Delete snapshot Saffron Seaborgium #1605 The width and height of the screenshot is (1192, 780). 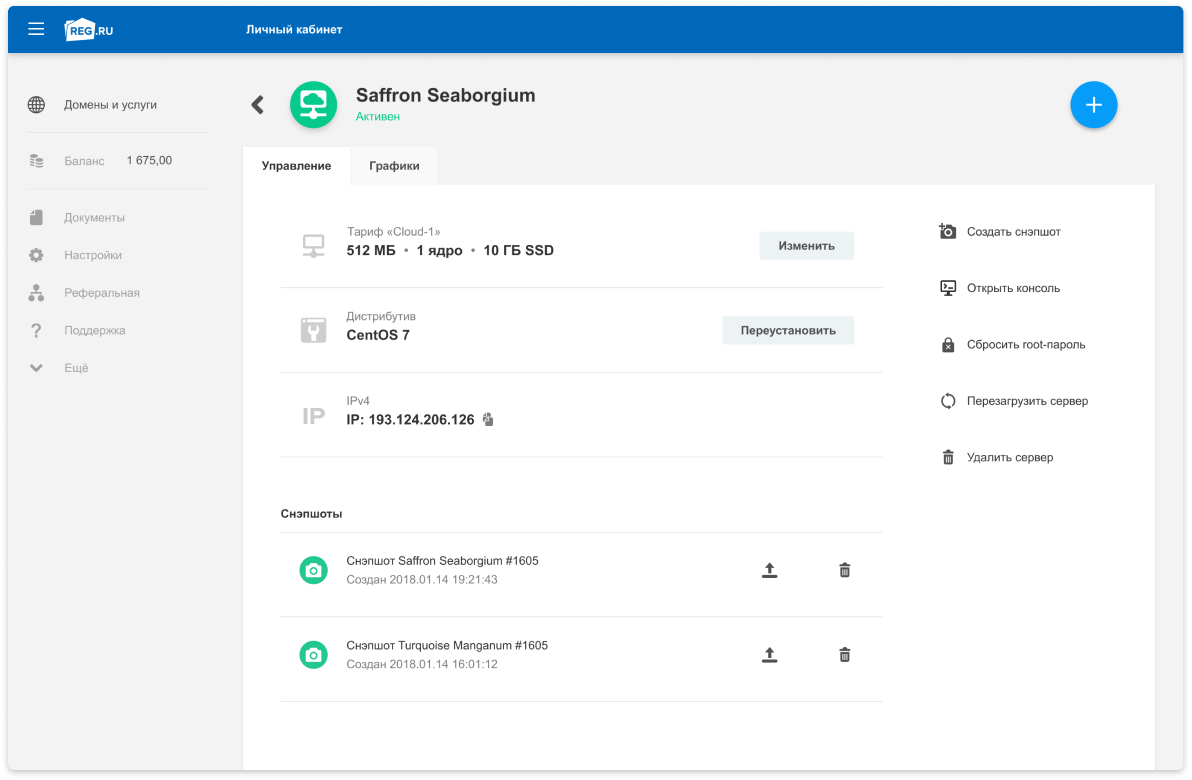(845, 570)
